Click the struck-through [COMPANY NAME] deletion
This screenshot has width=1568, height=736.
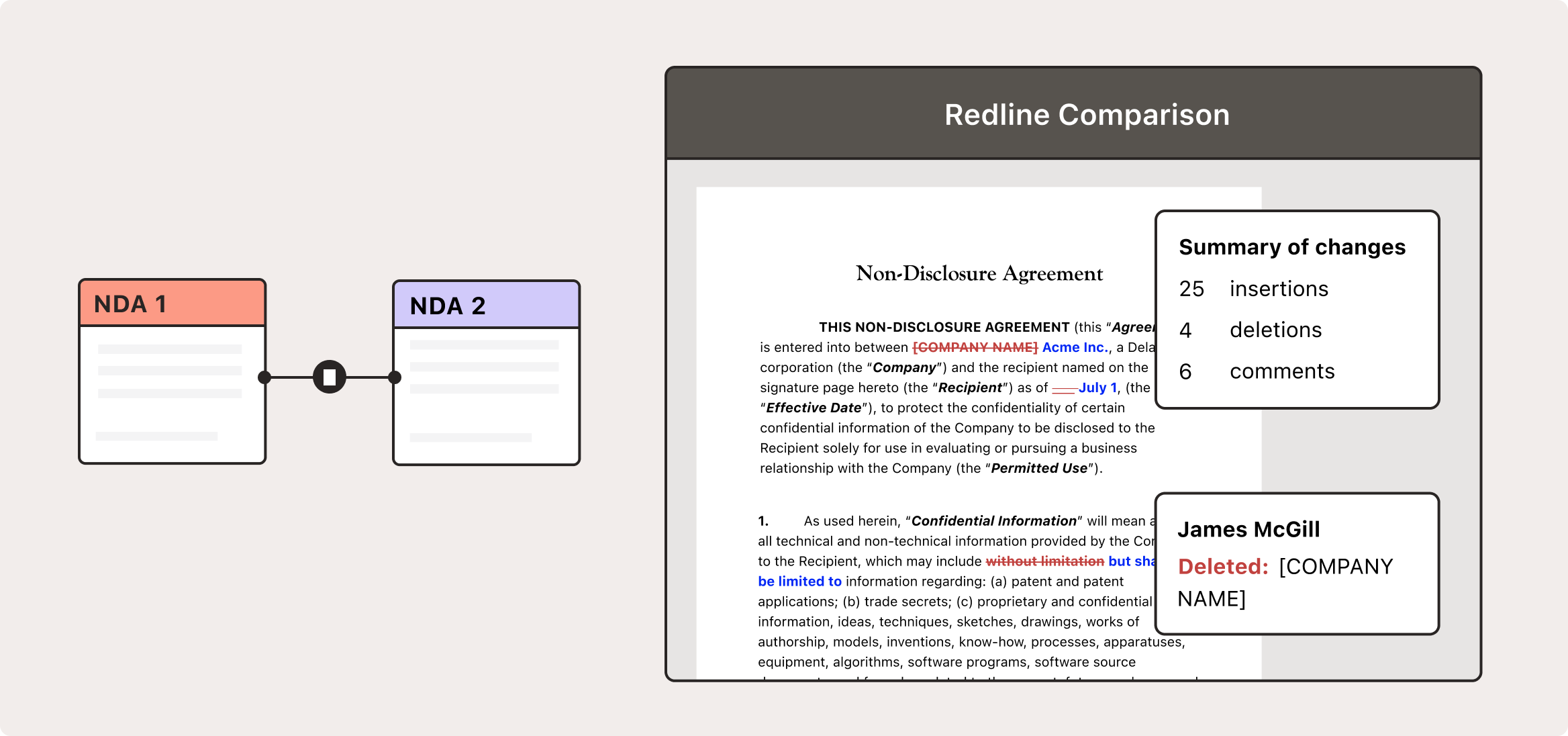pyautogui.click(x=975, y=347)
